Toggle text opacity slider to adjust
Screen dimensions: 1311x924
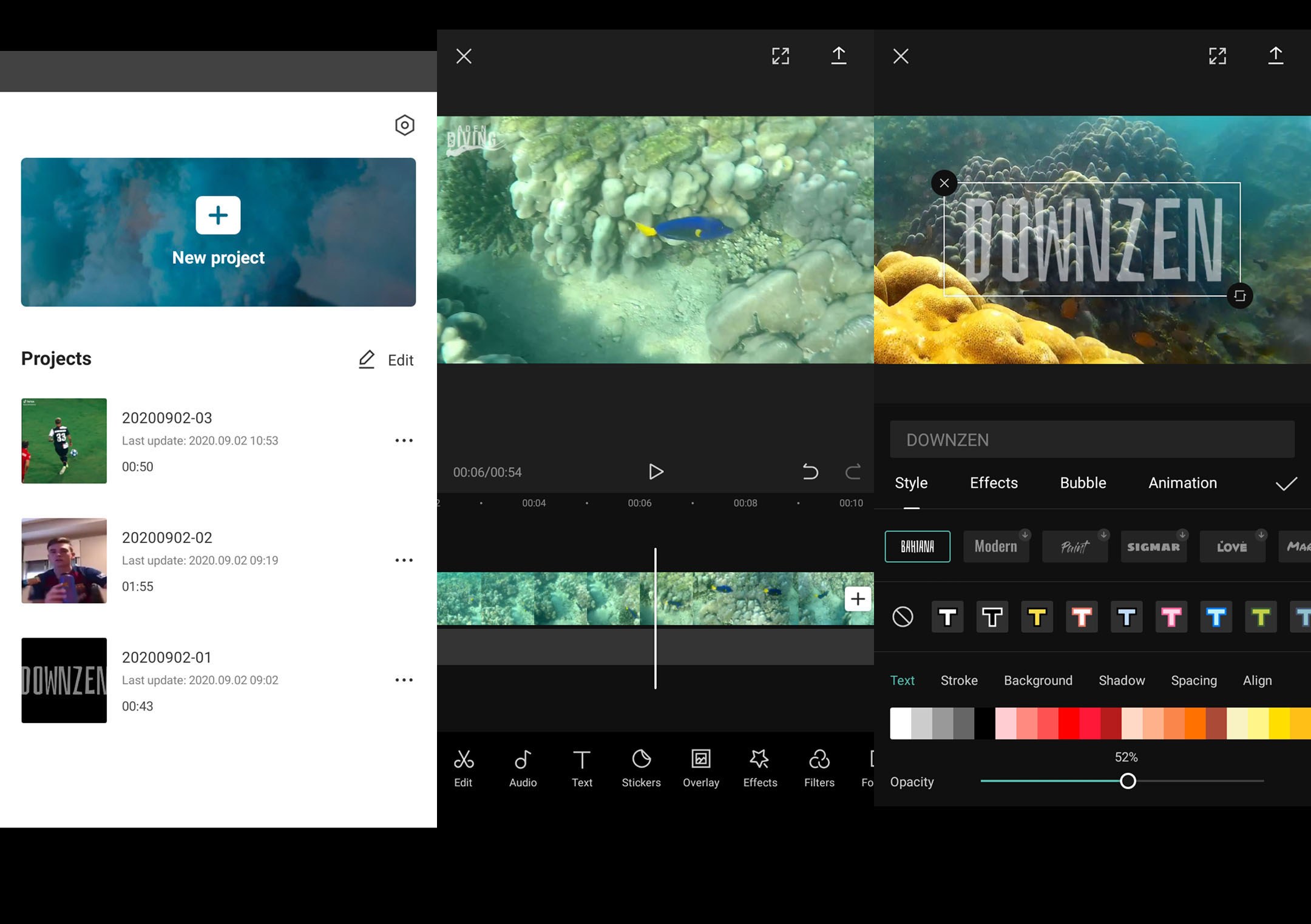(1127, 782)
